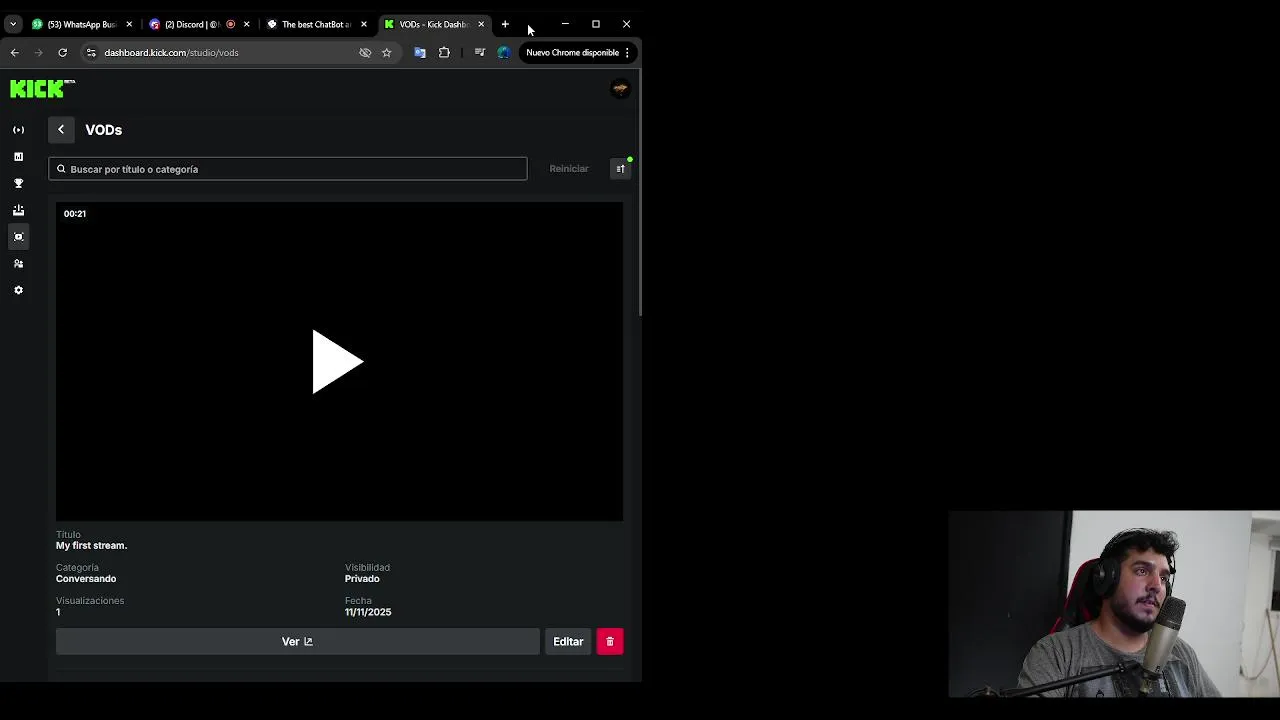
Task: Open the sort/filter icon with green dot
Action: pos(621,169)
